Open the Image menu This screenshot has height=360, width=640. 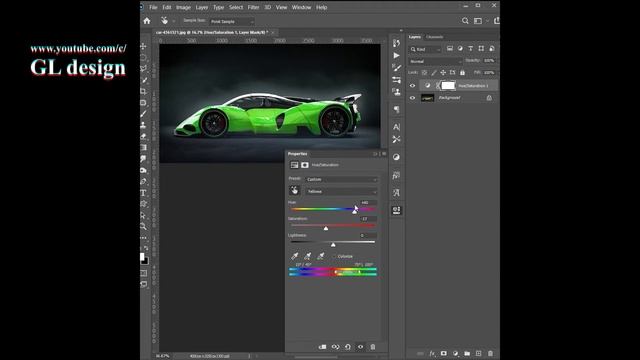[183, 7]
